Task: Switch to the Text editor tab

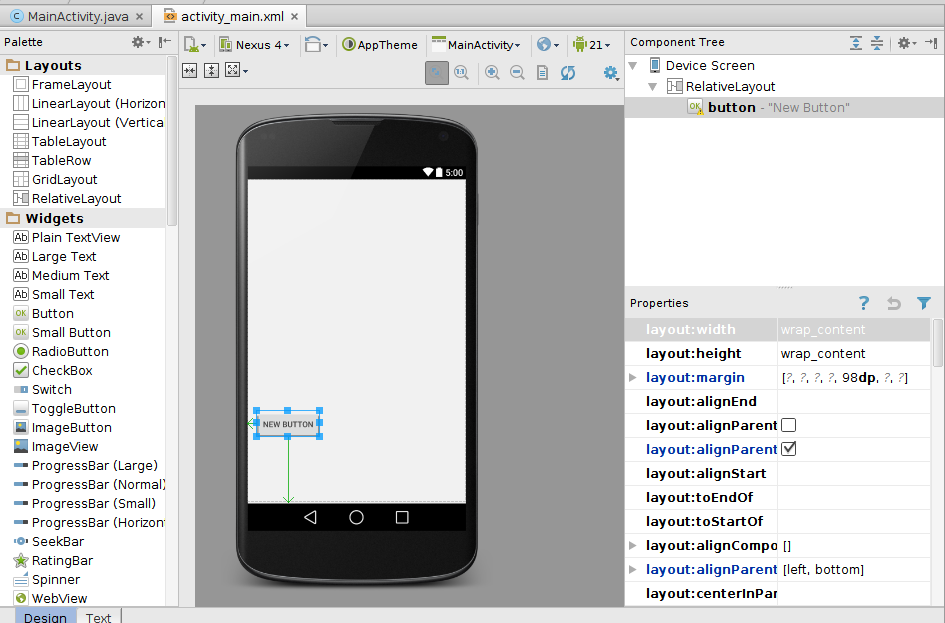Action: coord(97,617)
